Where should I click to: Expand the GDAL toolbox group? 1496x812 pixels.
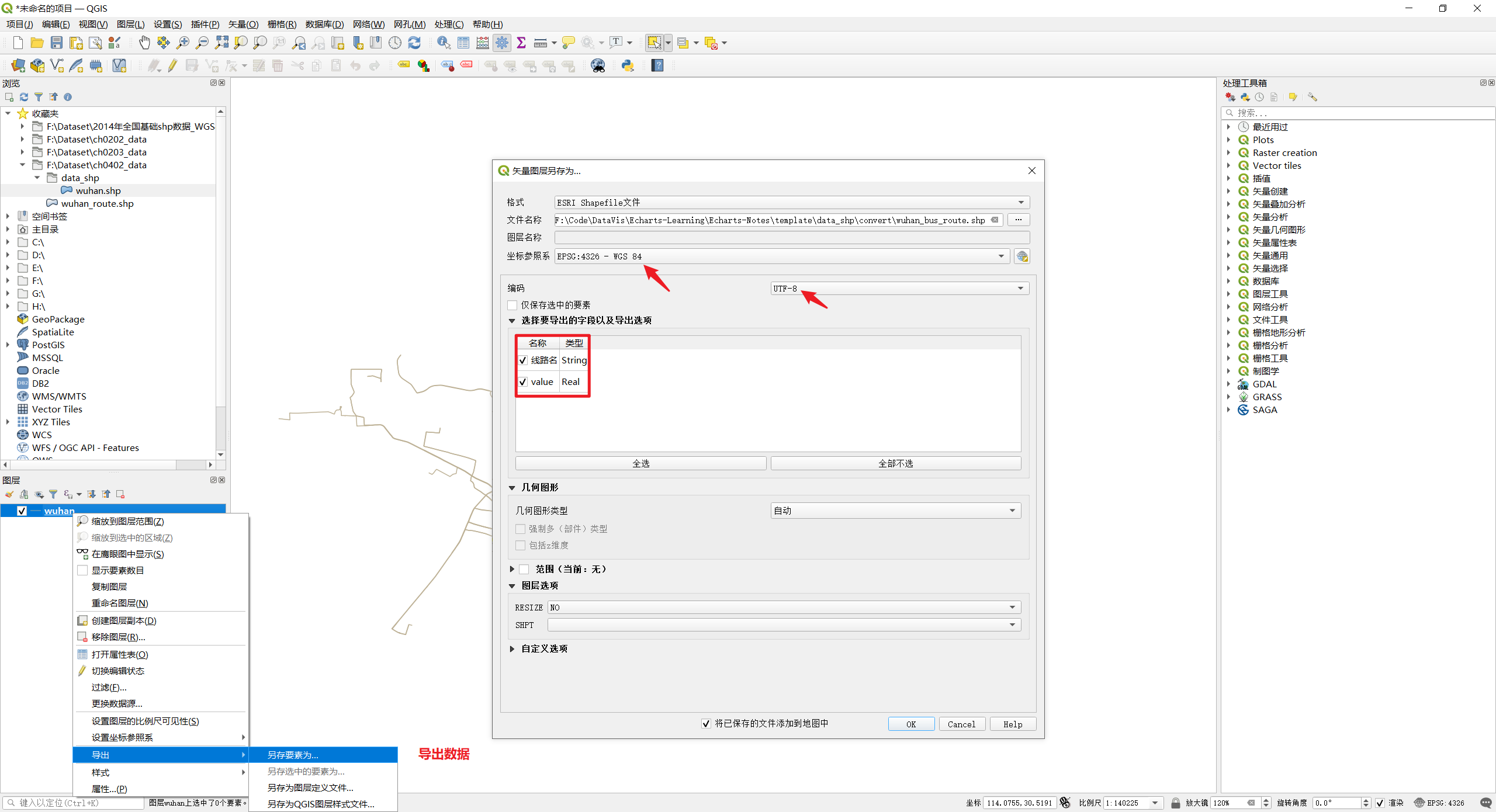point(1228,384)
